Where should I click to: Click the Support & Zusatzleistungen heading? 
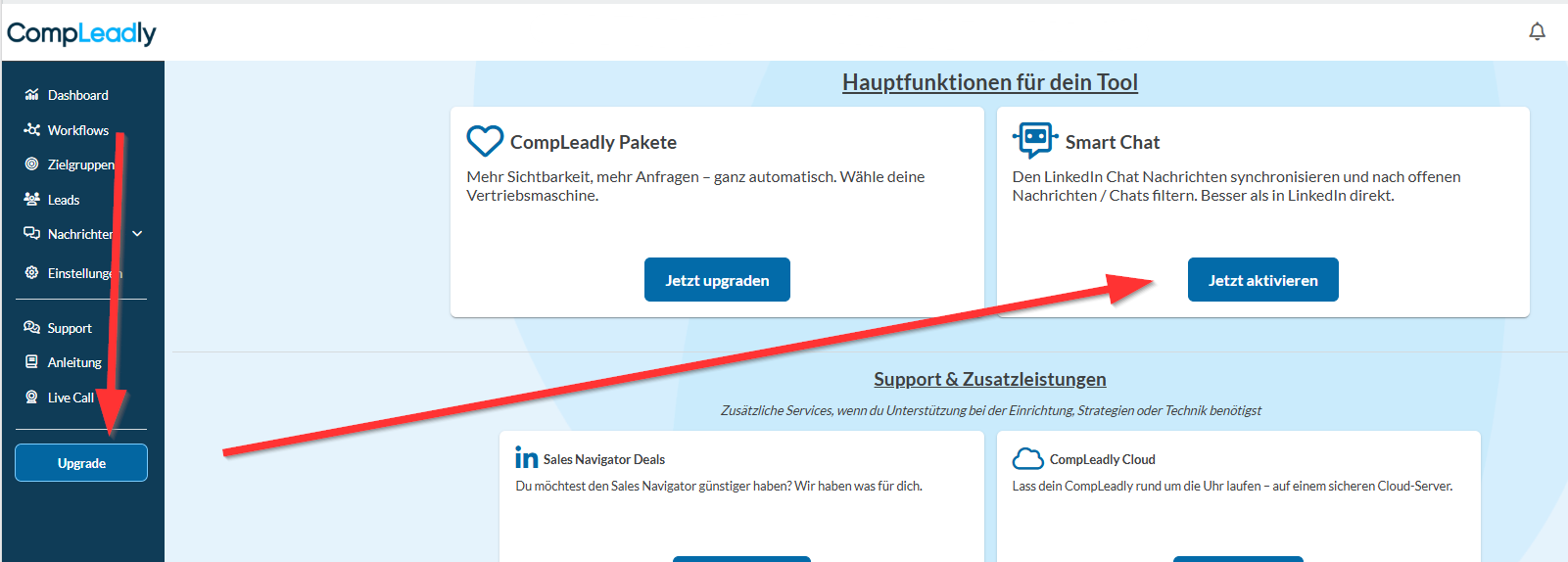pos(989,379)
